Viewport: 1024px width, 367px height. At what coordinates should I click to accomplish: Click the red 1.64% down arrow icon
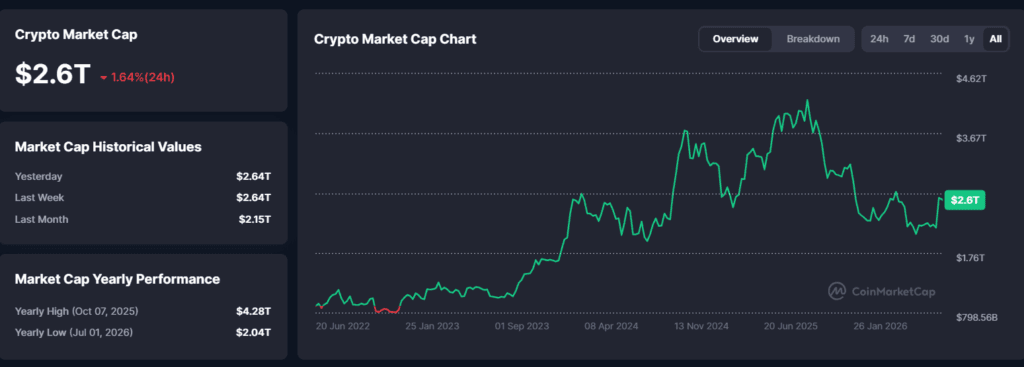coord(103,78)
